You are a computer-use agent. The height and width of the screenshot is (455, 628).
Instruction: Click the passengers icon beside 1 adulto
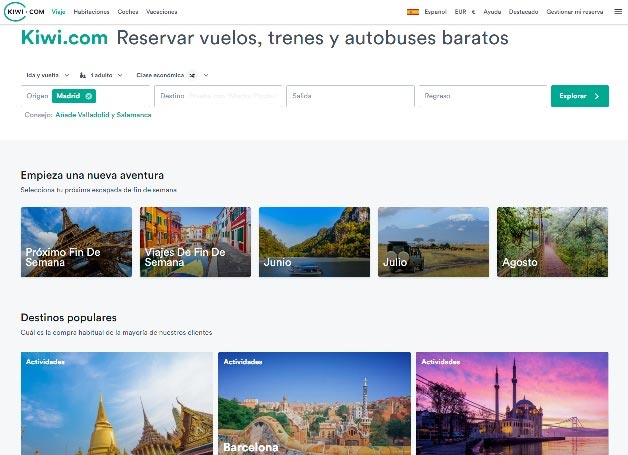tap(83, 75)
